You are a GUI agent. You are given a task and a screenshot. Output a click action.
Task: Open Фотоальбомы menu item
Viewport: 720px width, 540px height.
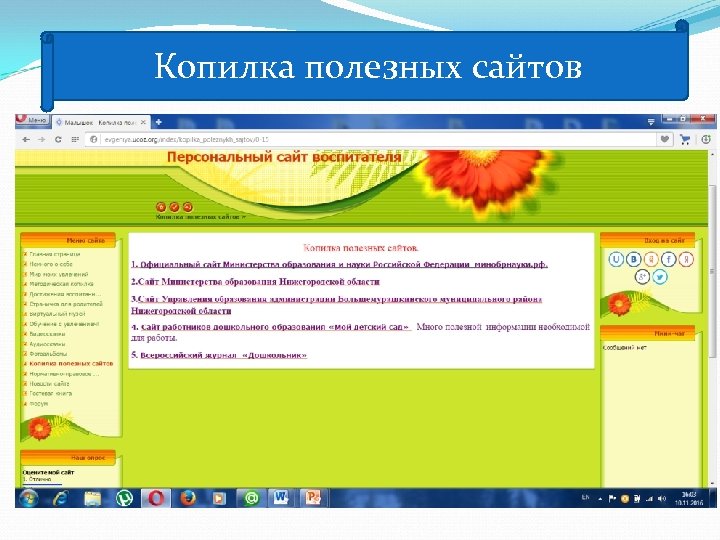coord(48,354)
